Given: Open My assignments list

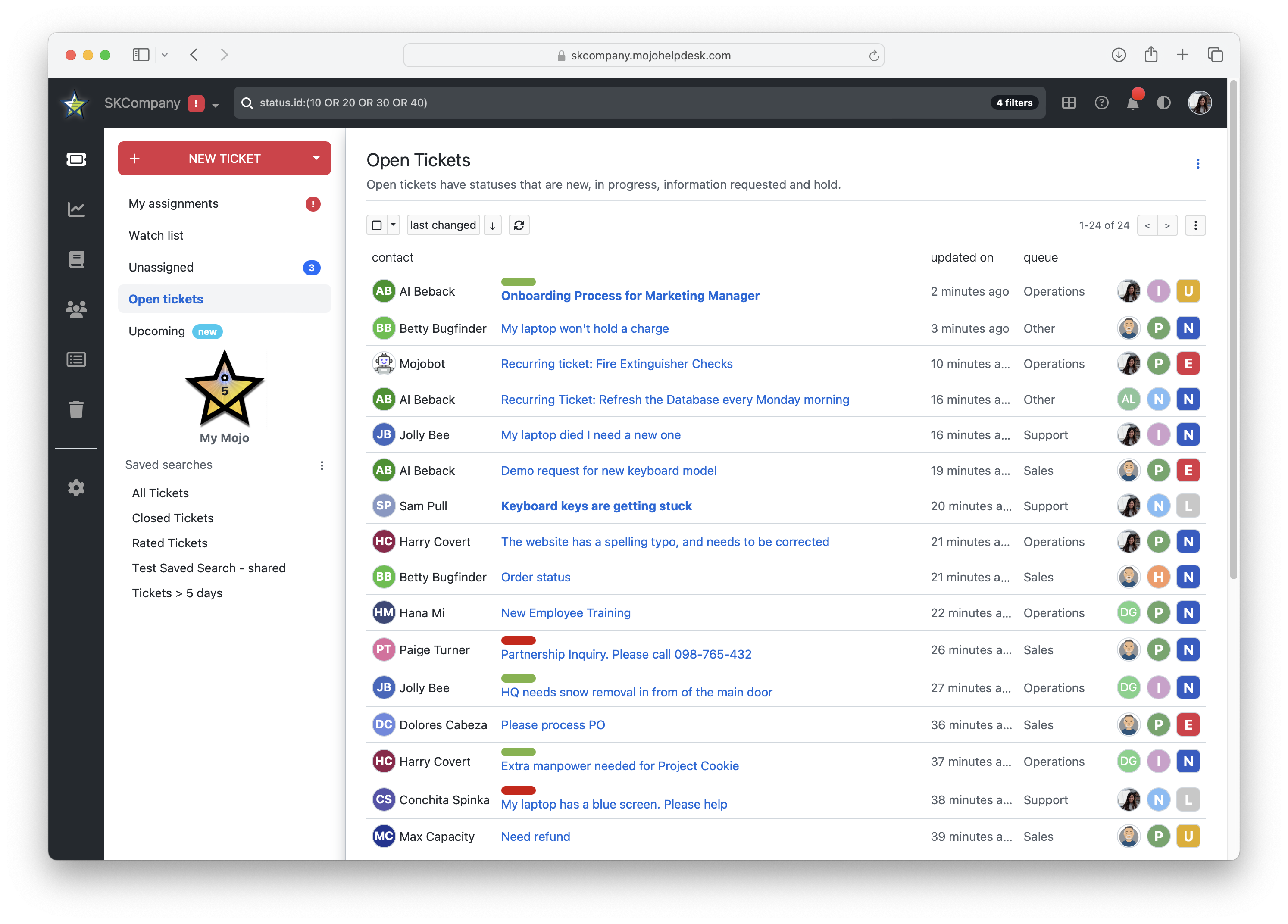Looking at the screenshot, I should click(224, 204).
